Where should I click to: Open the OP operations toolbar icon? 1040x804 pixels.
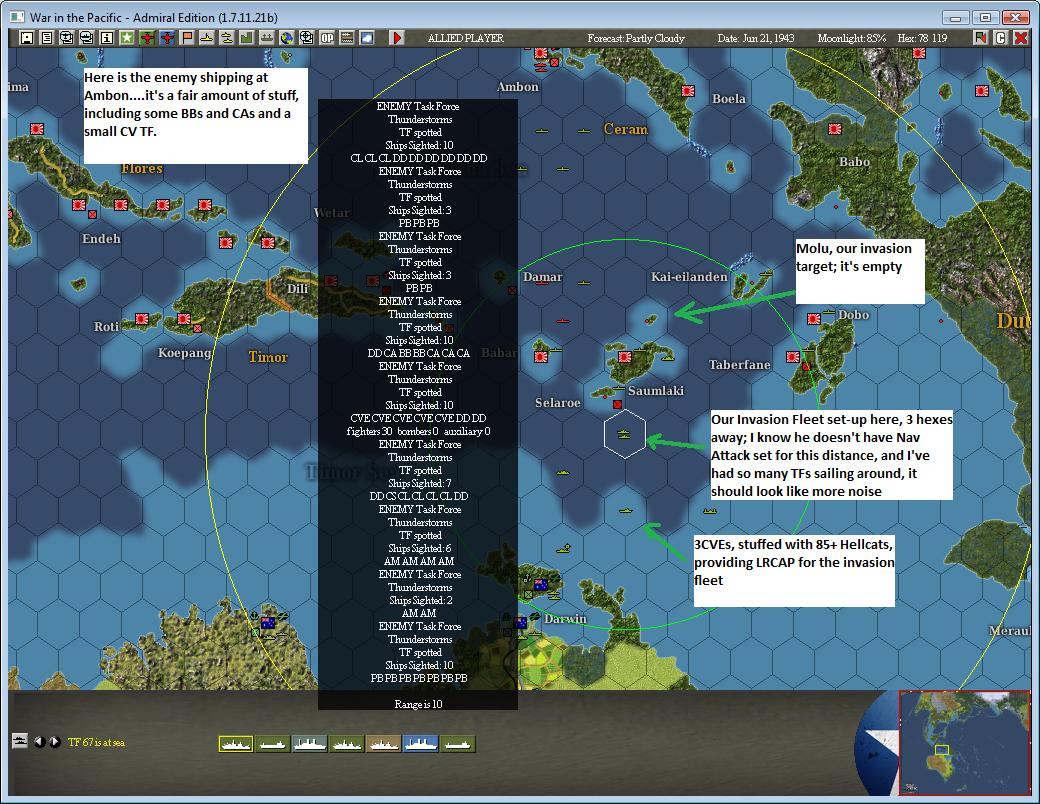point(327,38)
